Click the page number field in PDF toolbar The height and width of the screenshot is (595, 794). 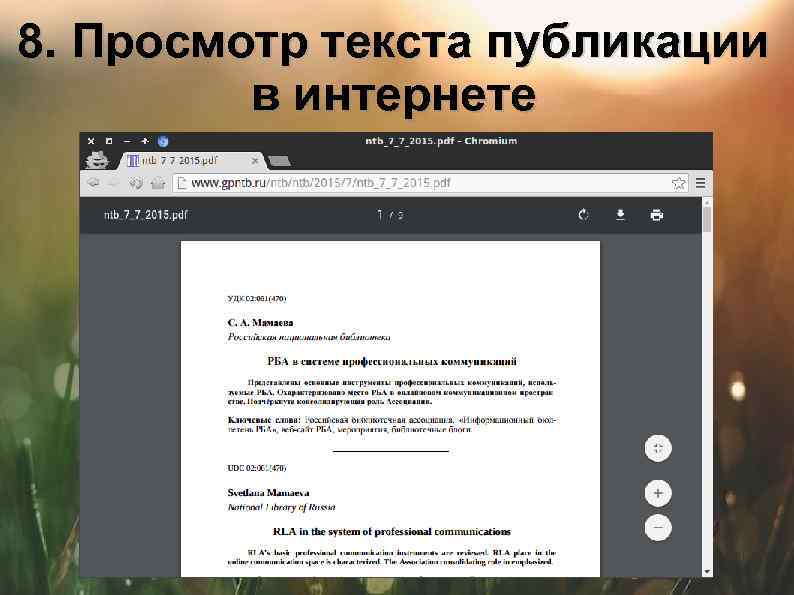pyautogui.click(x=380, y=215)
